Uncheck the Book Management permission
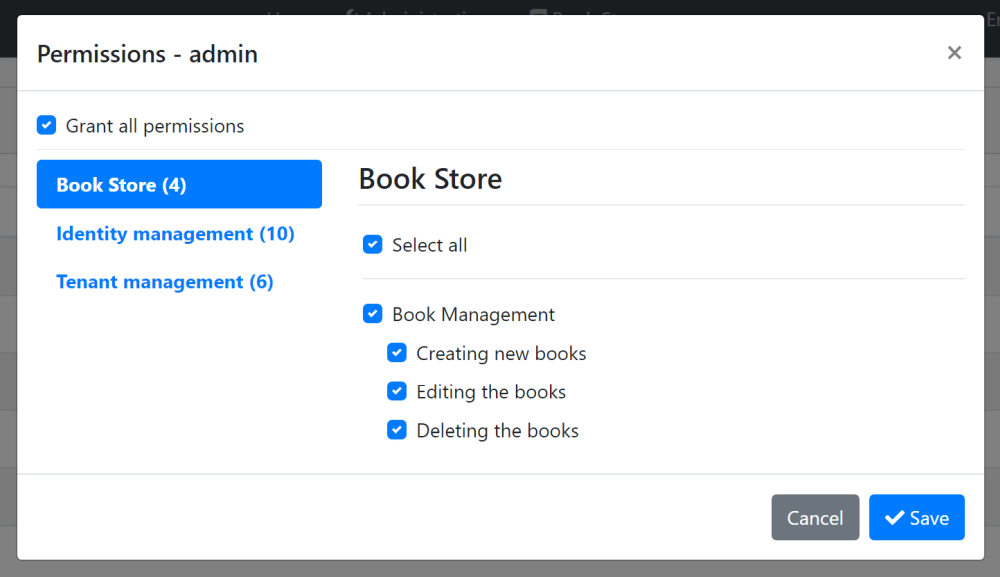The width and height of the screenshot is (1000, 577). pyautogui.click(x=373, y=313)
